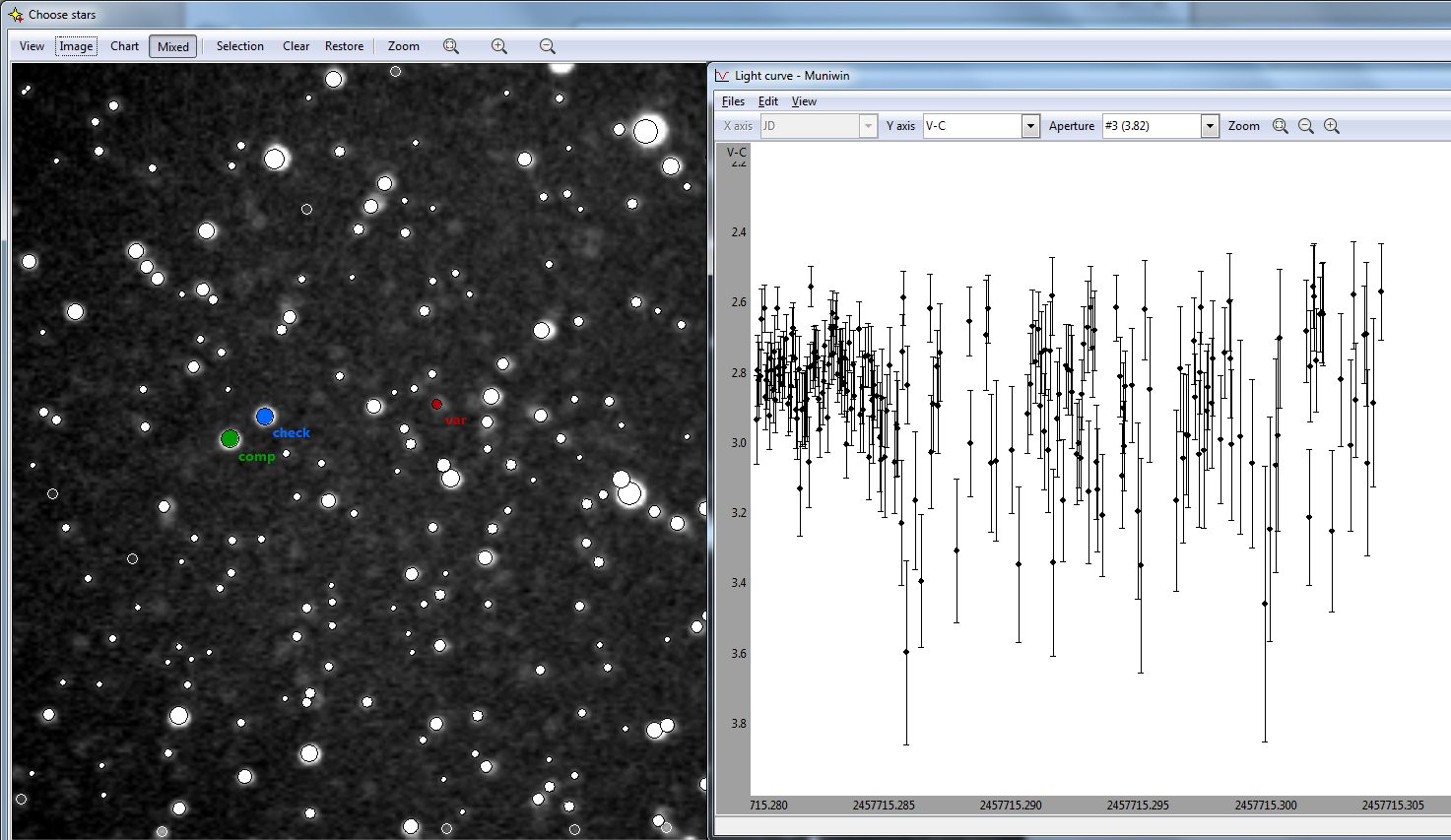Click the Clear button in toolbar

(296, 46)
